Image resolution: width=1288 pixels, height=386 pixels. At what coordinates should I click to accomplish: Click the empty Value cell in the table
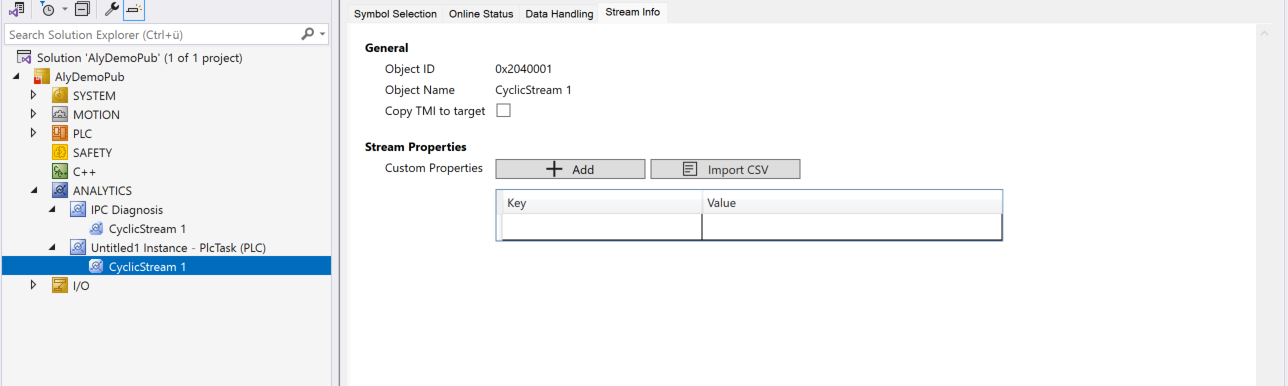click(x=852, y=227)
